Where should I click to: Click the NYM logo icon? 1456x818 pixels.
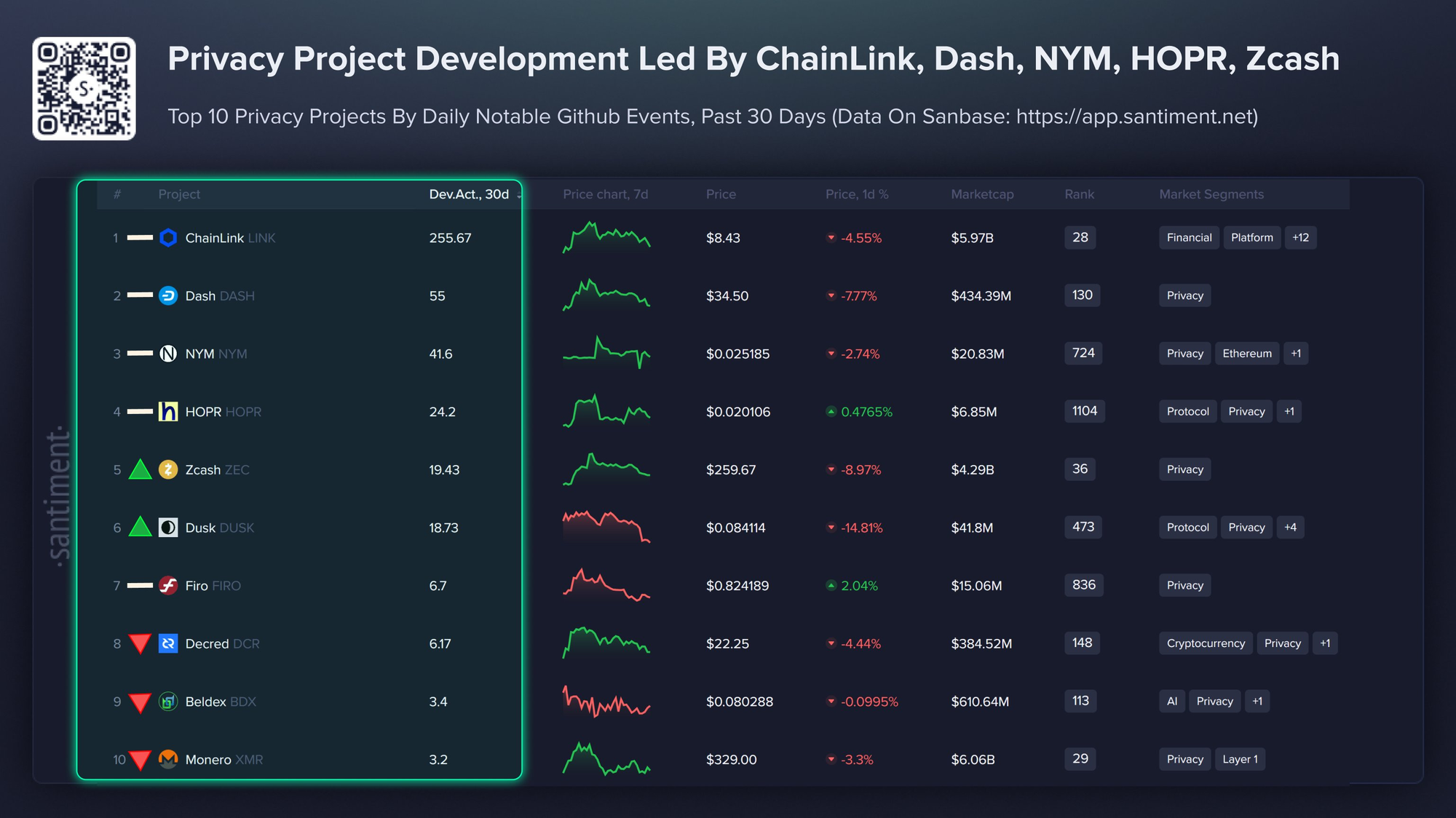pyautogui.click(x=168, y=354)
